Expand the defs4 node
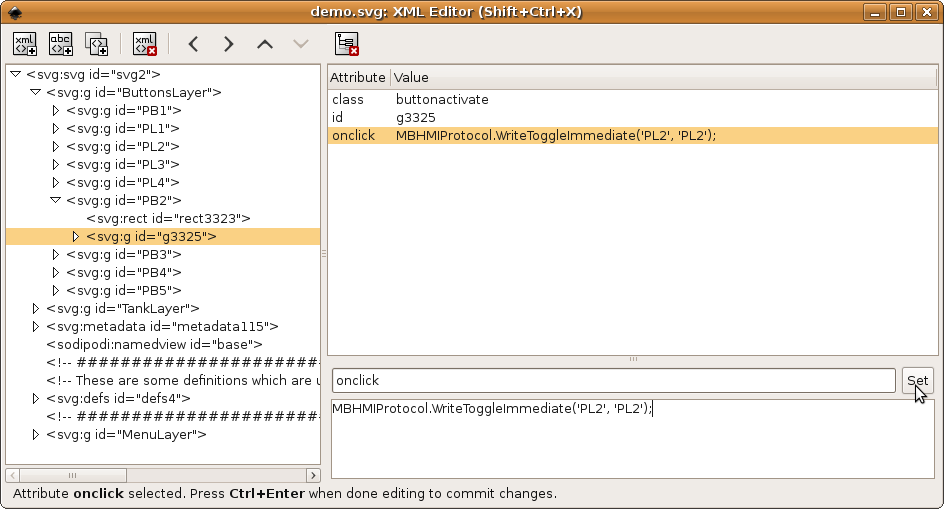The height and width of the screenshot is (509, 944). pos(36,398)
